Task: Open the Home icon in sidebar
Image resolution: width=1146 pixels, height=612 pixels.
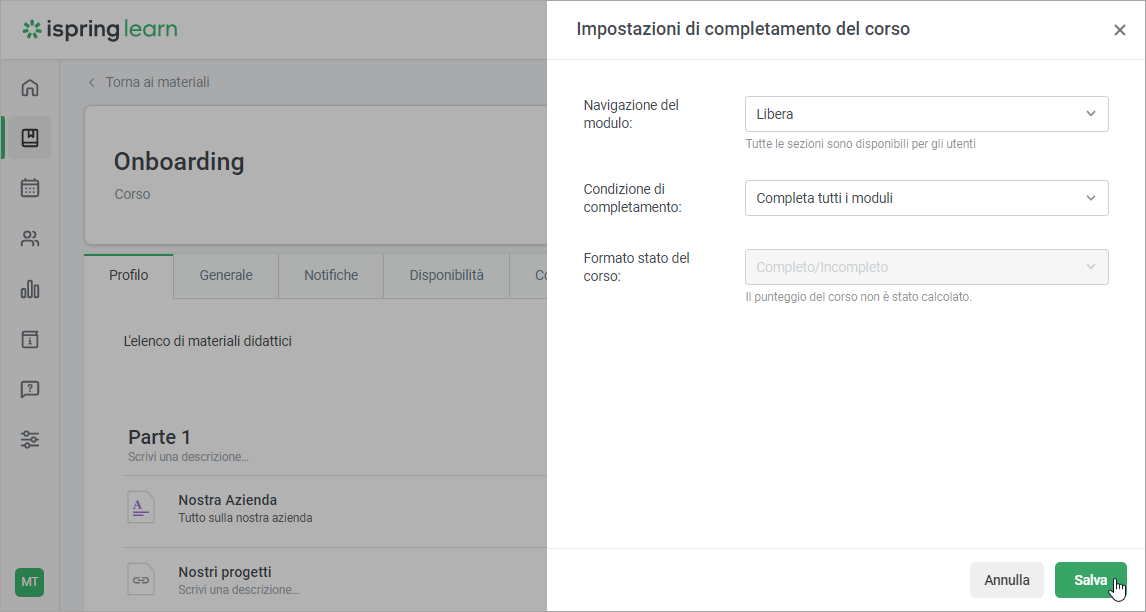Action: tap(30, 87)
